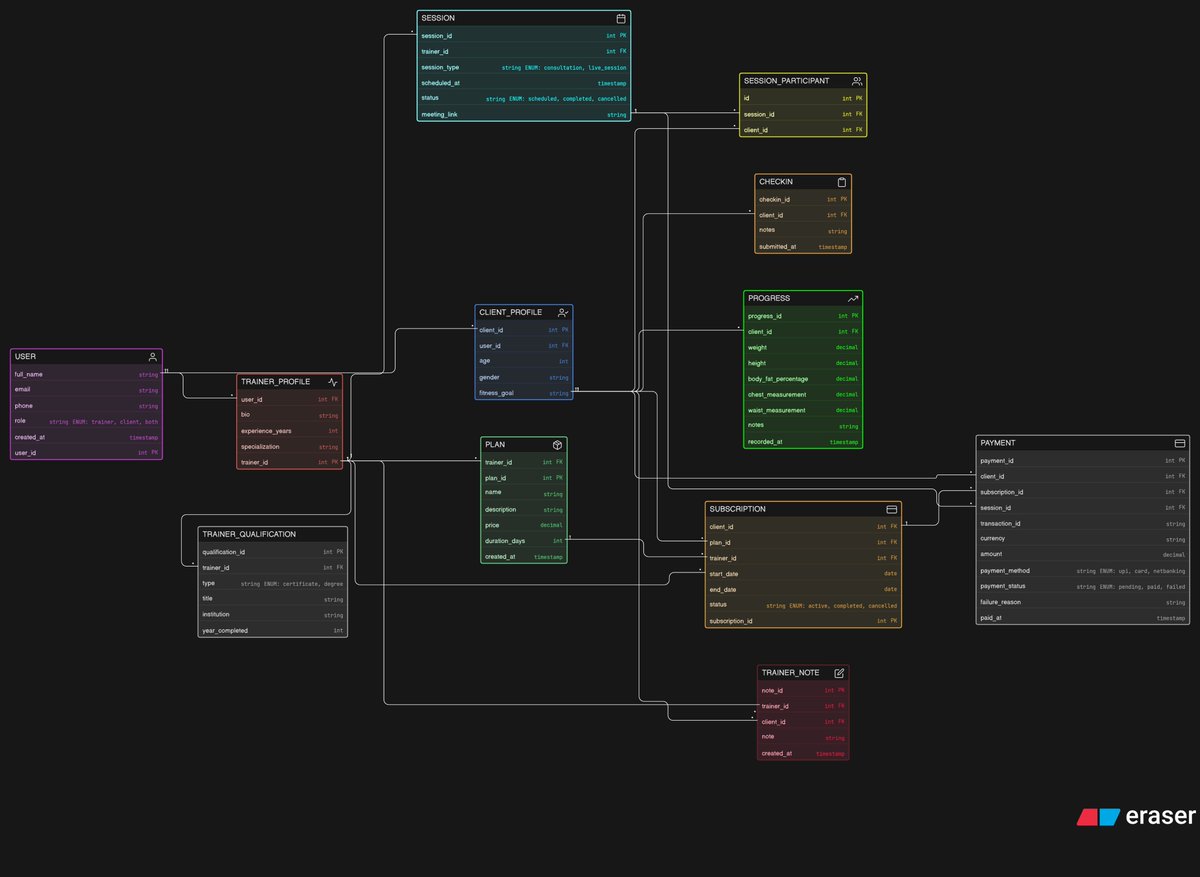Select submitted_at row in CHECKIN table

(x=803, y=246)
